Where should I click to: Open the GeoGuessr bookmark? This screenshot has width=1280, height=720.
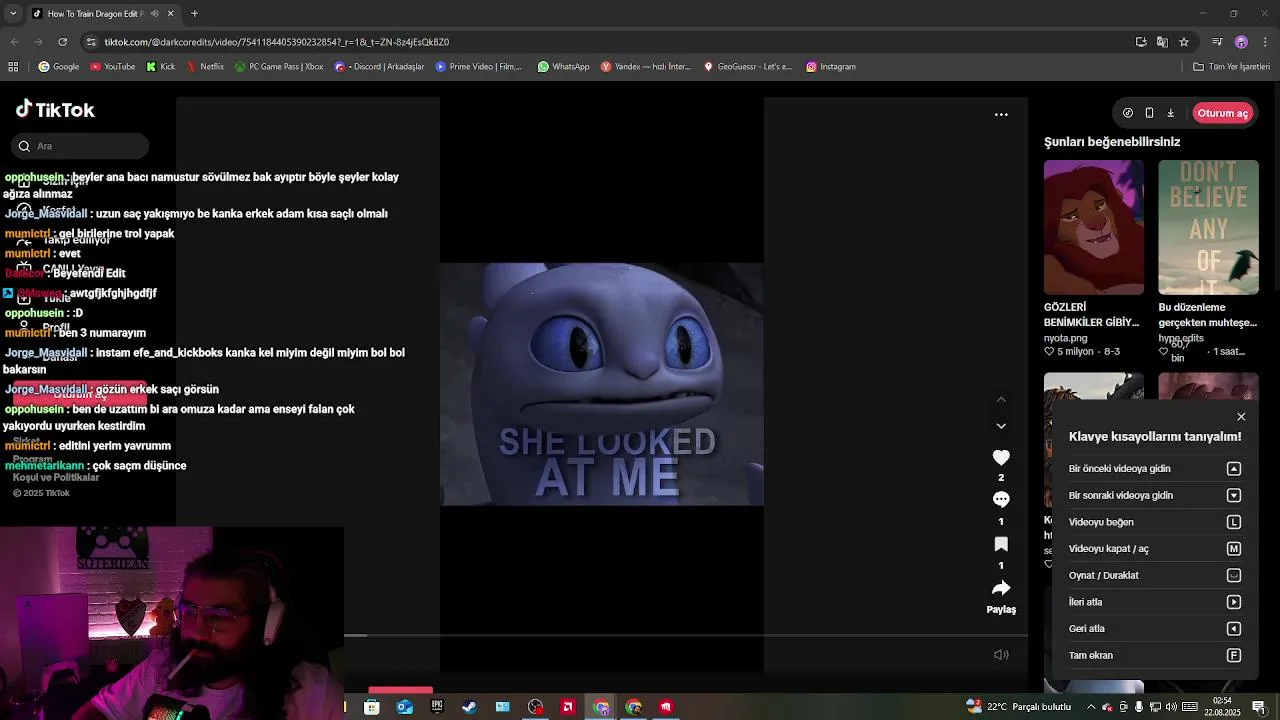[x=748, y=67]
